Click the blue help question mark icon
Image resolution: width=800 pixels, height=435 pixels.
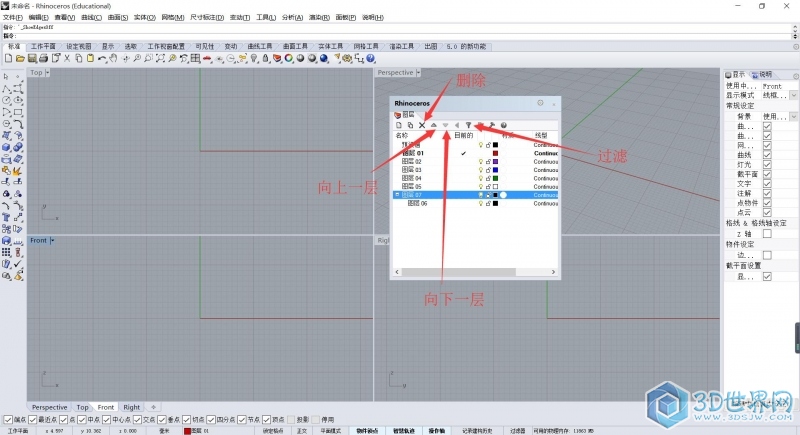coord(371,59)
